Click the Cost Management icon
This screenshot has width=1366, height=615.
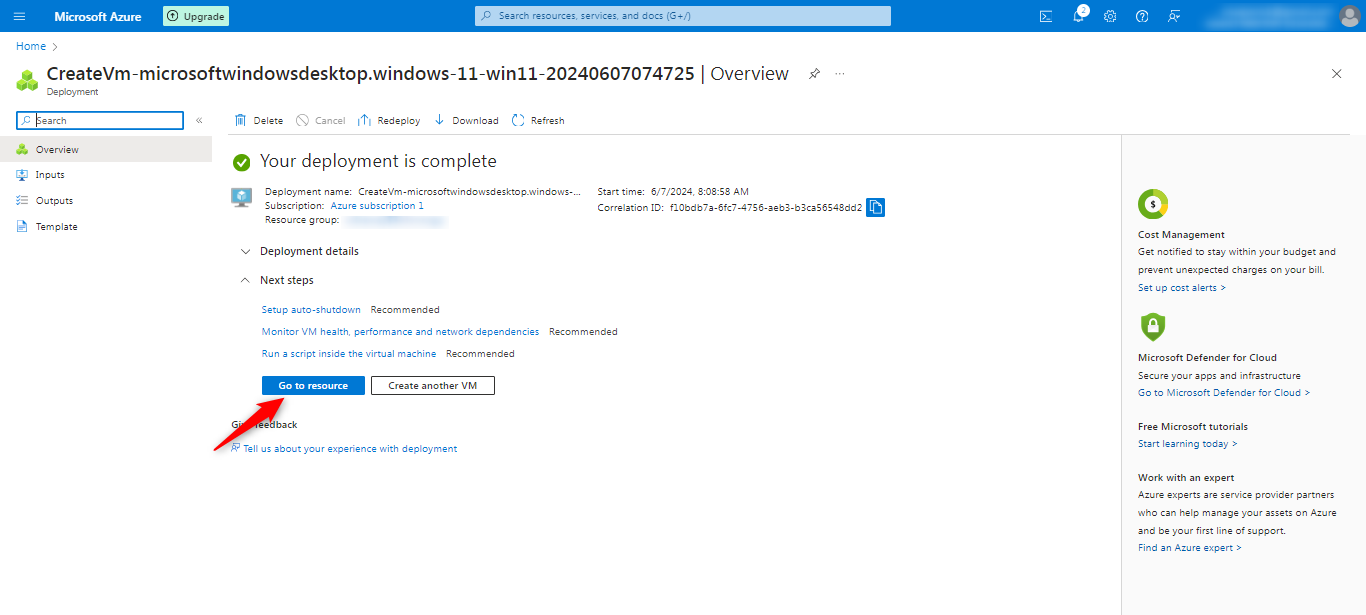coord(1153,204)
